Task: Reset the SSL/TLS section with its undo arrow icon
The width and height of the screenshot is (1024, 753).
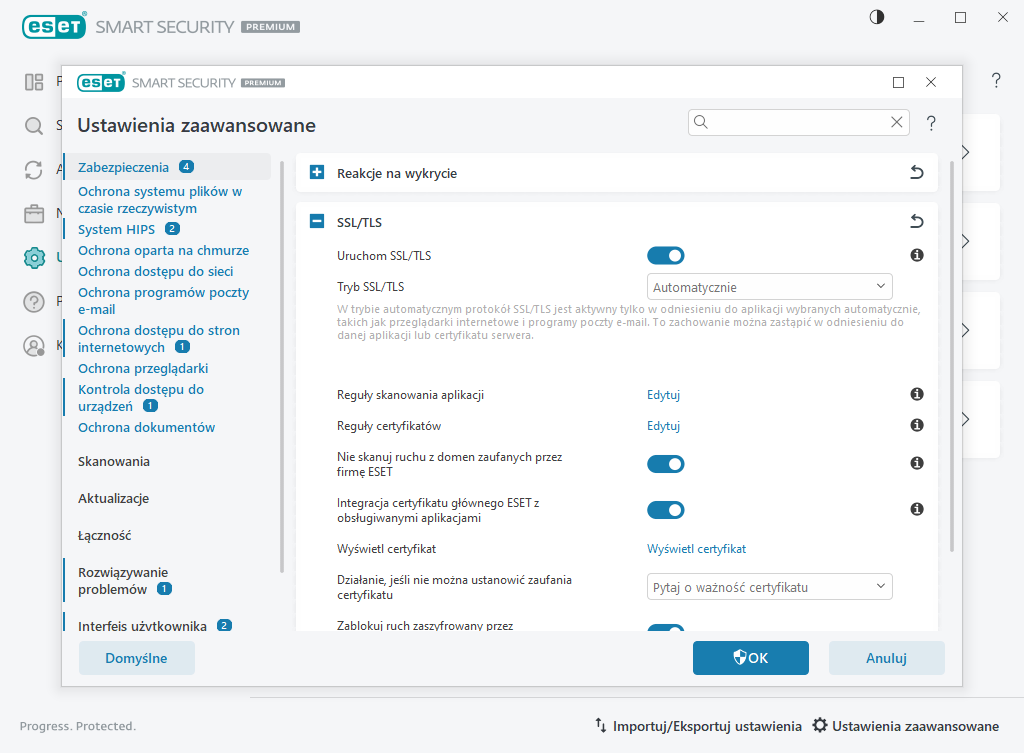Action: tap(916, 221)
